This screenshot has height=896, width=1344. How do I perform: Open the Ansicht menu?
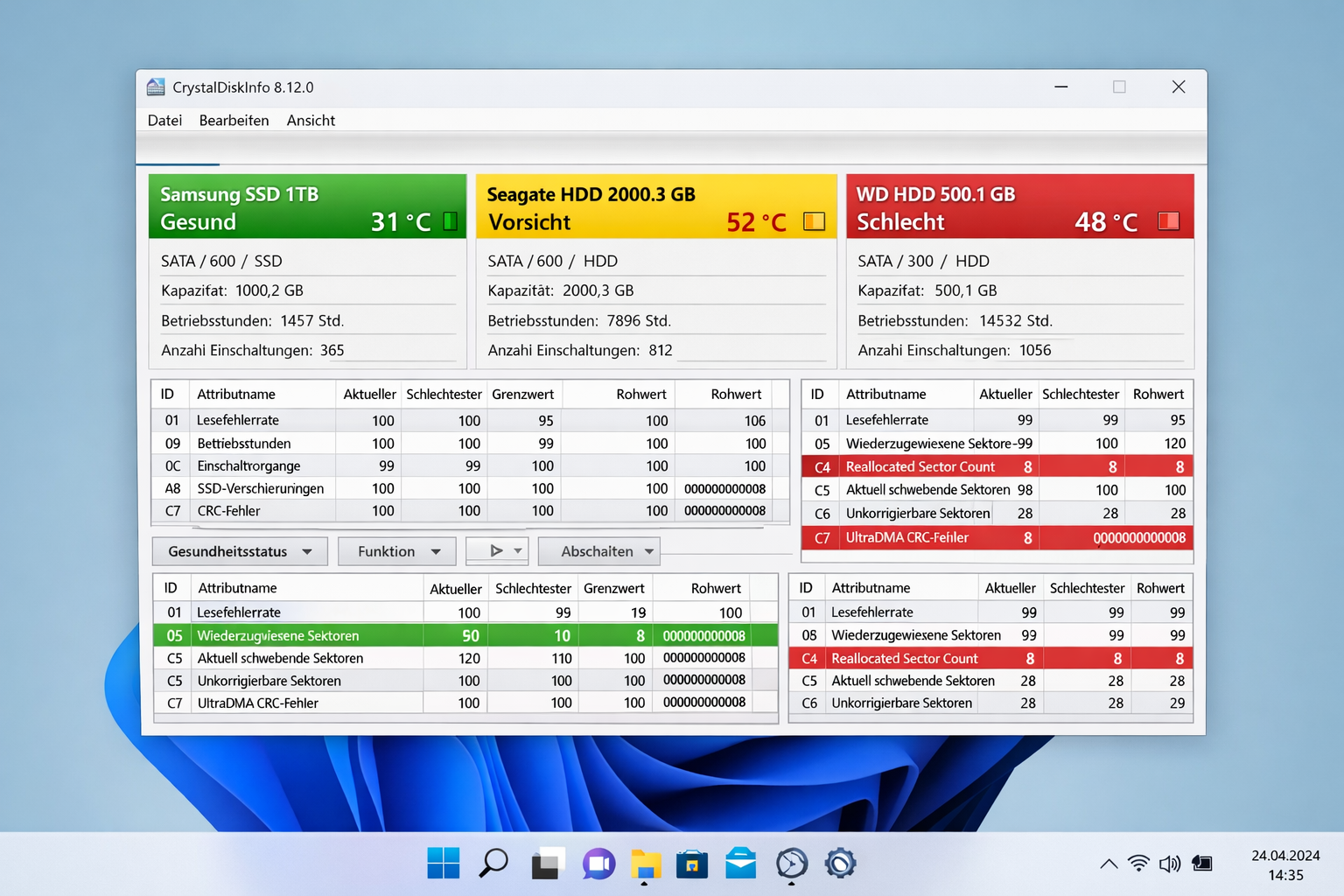click(311, 120)
